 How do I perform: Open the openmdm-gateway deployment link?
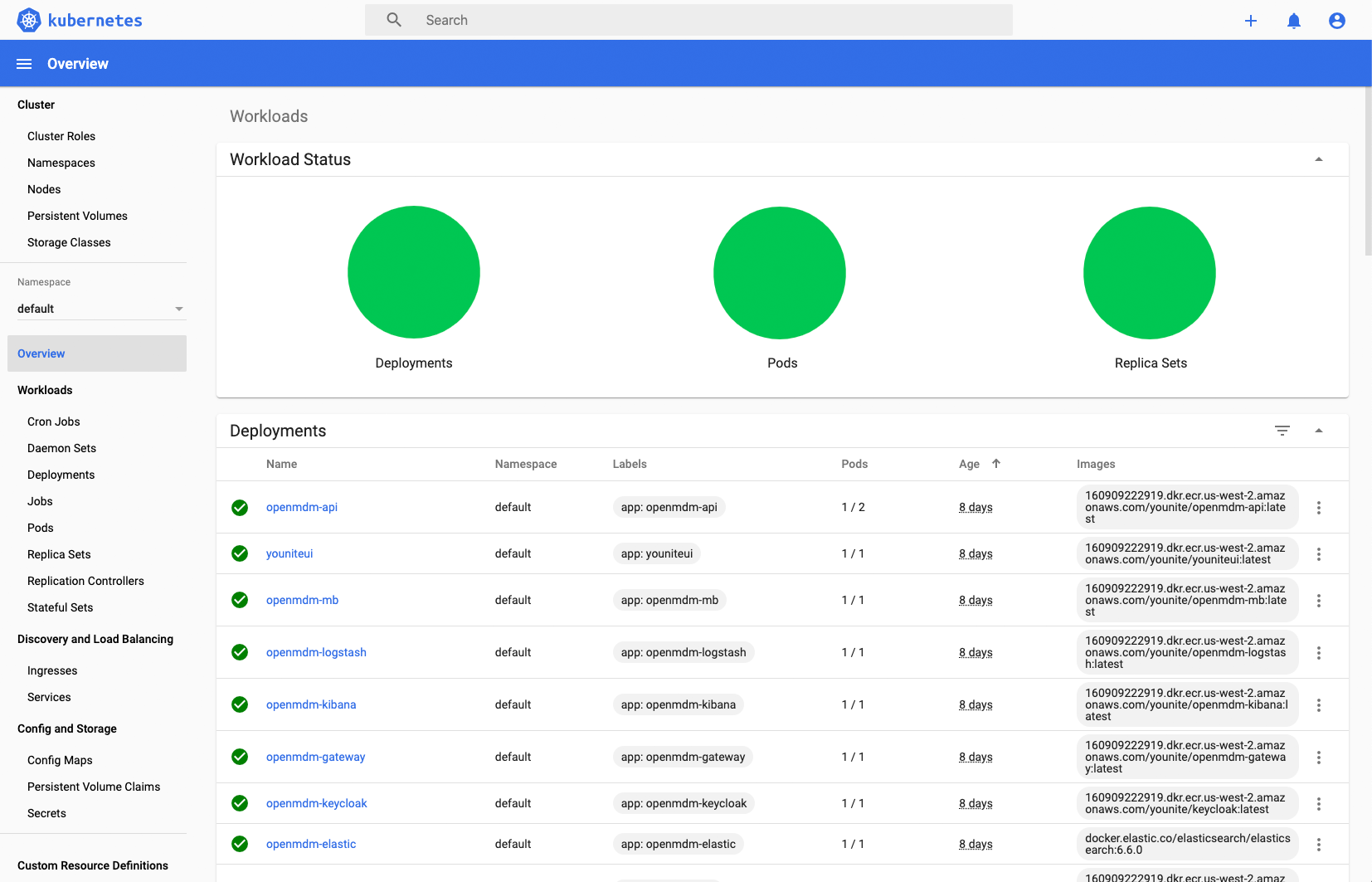[316, 757]
